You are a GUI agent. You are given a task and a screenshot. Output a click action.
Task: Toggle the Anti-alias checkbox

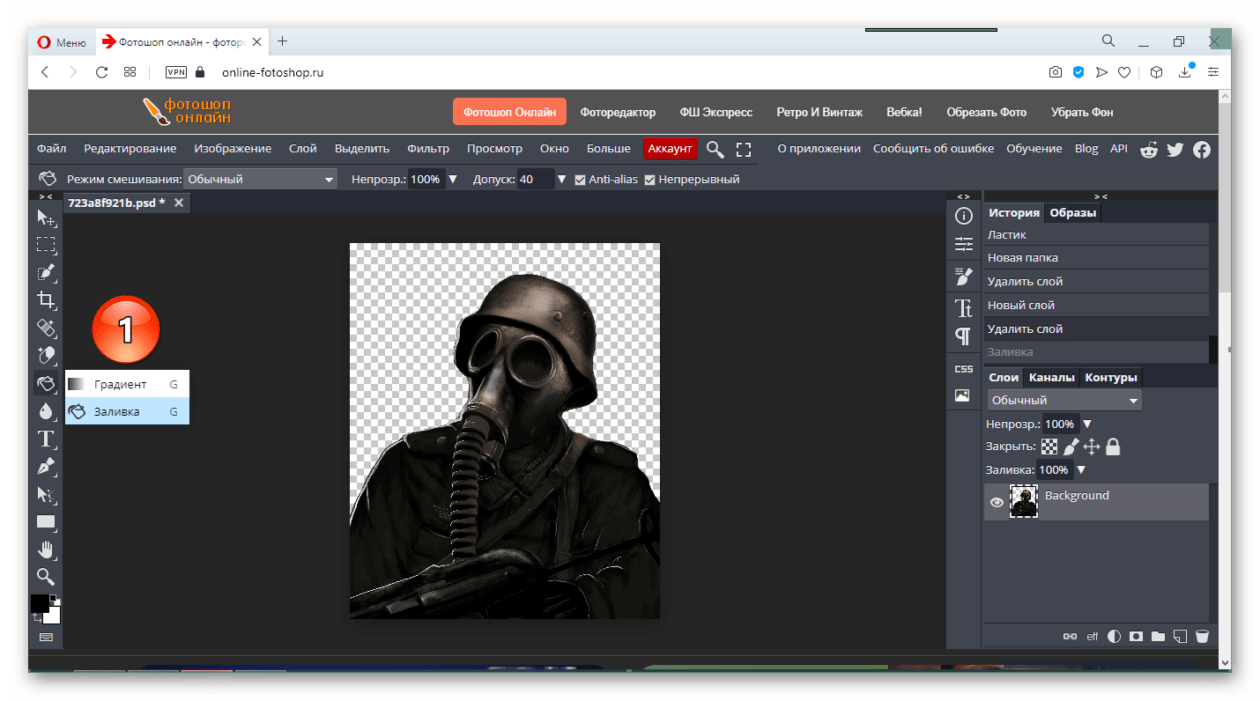(580, 180)
